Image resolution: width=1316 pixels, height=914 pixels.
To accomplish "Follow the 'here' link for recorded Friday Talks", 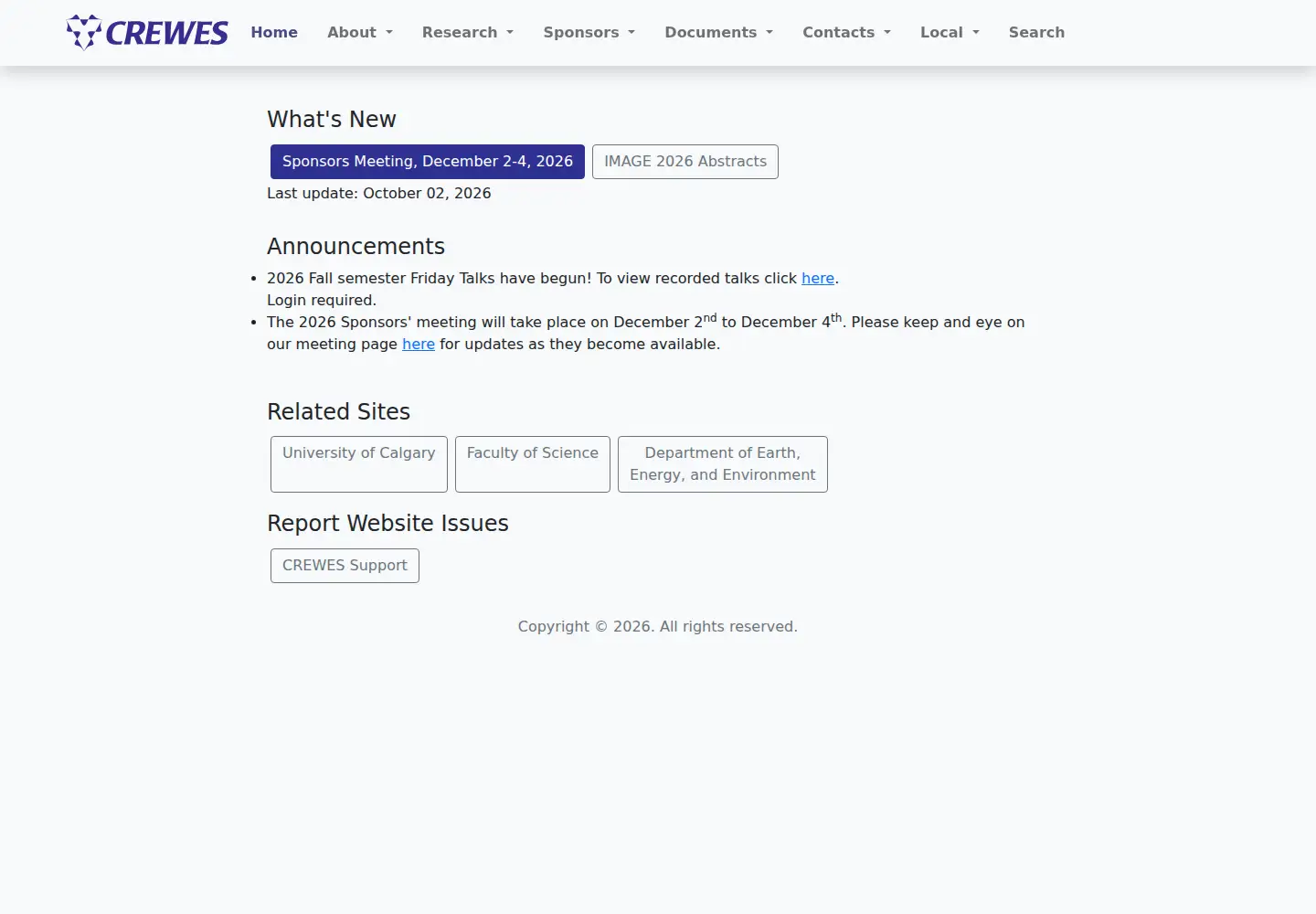I will (818, 278).
